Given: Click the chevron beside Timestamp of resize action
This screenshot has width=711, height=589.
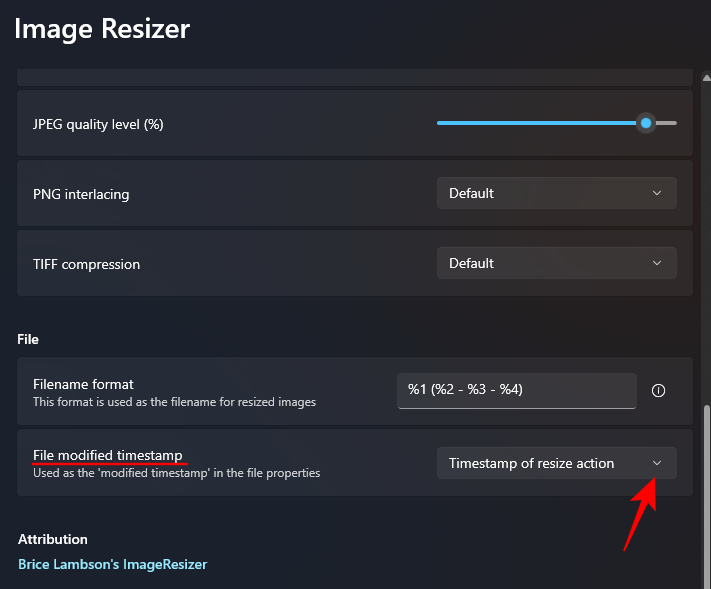Looking at the screenshot, I should point(657,463).
